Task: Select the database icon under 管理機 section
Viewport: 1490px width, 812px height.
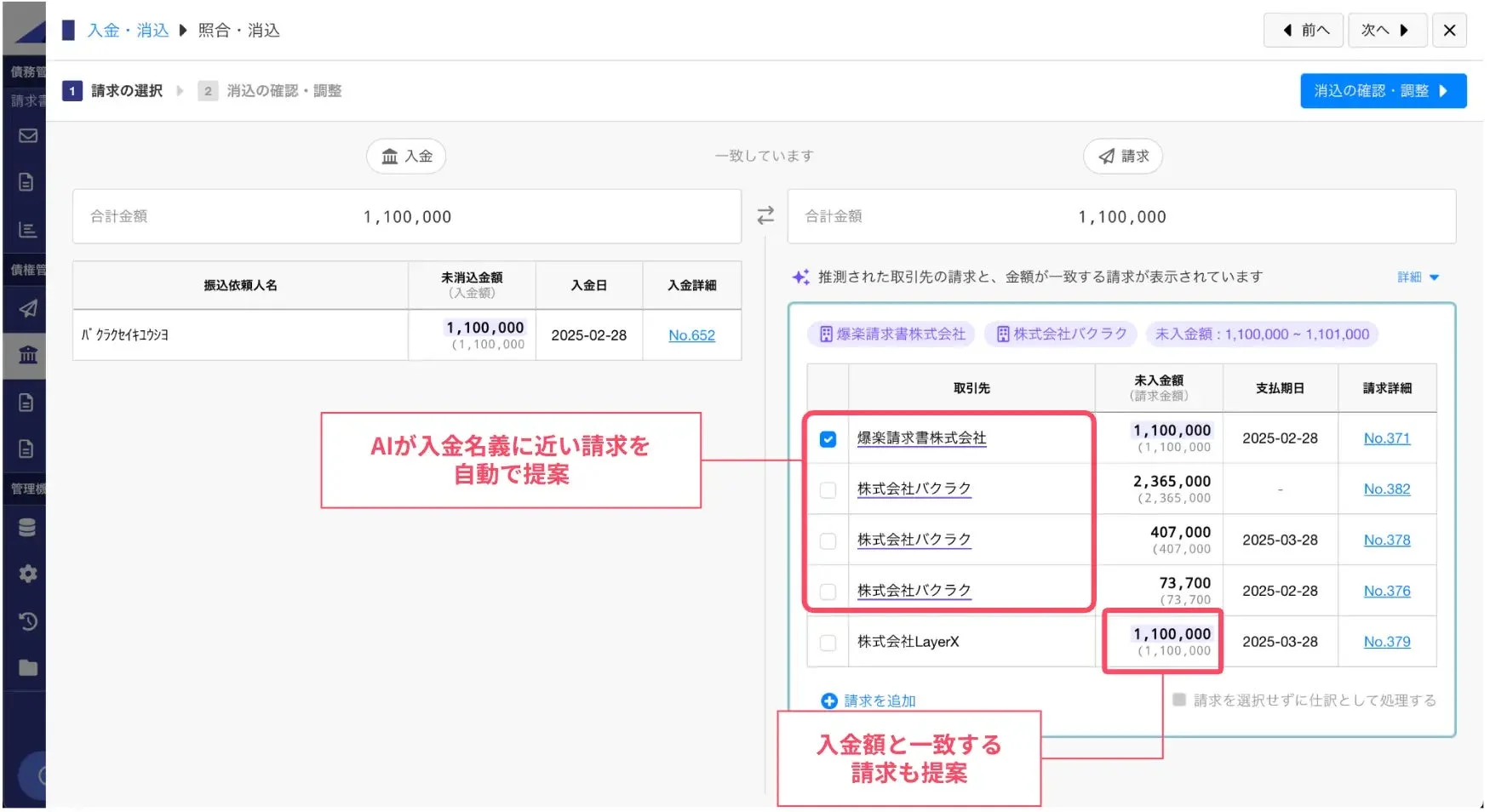Action: (27, 526)
